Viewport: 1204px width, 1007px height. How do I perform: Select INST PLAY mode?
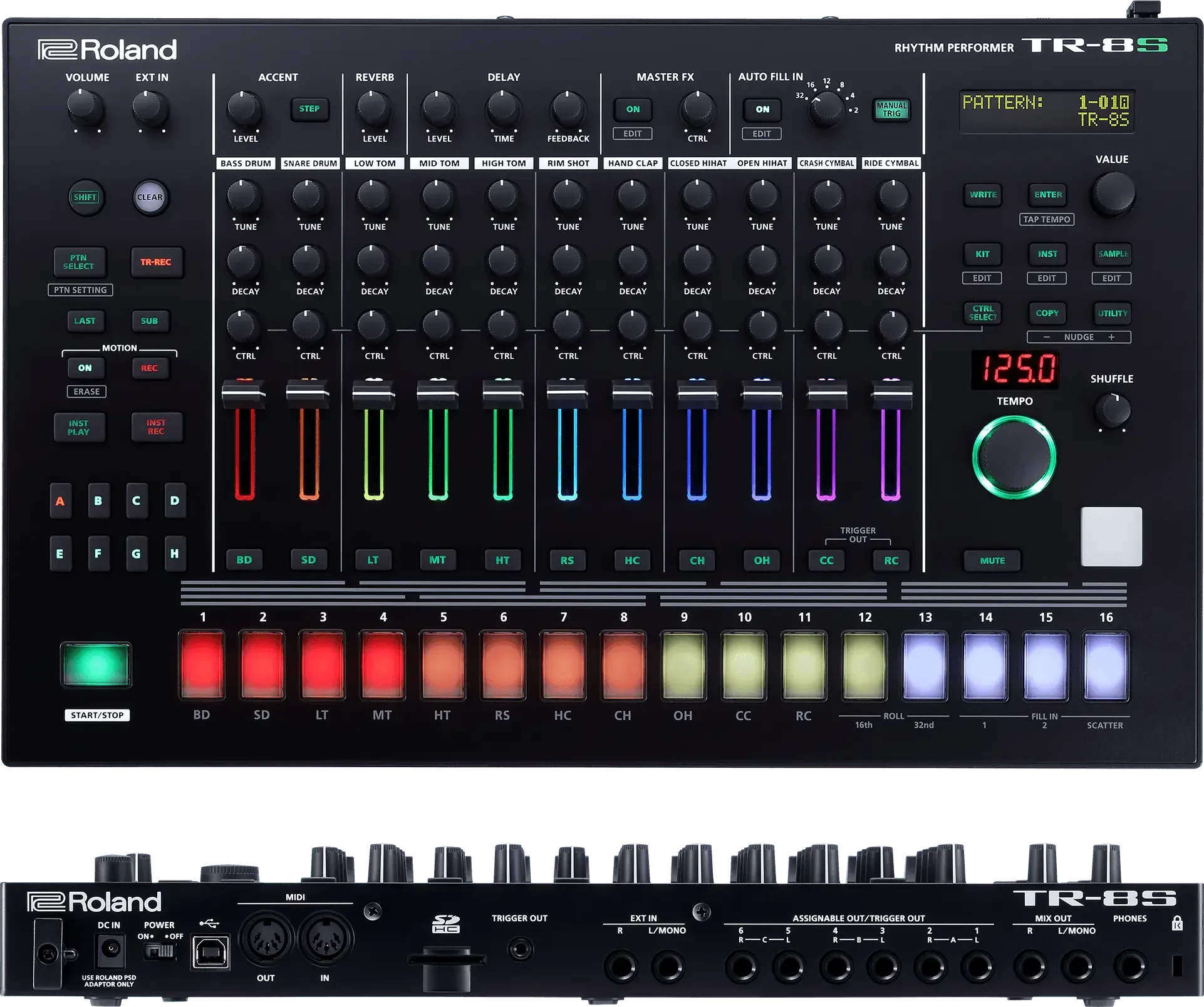pyautogui.click(x=80, y=428)
